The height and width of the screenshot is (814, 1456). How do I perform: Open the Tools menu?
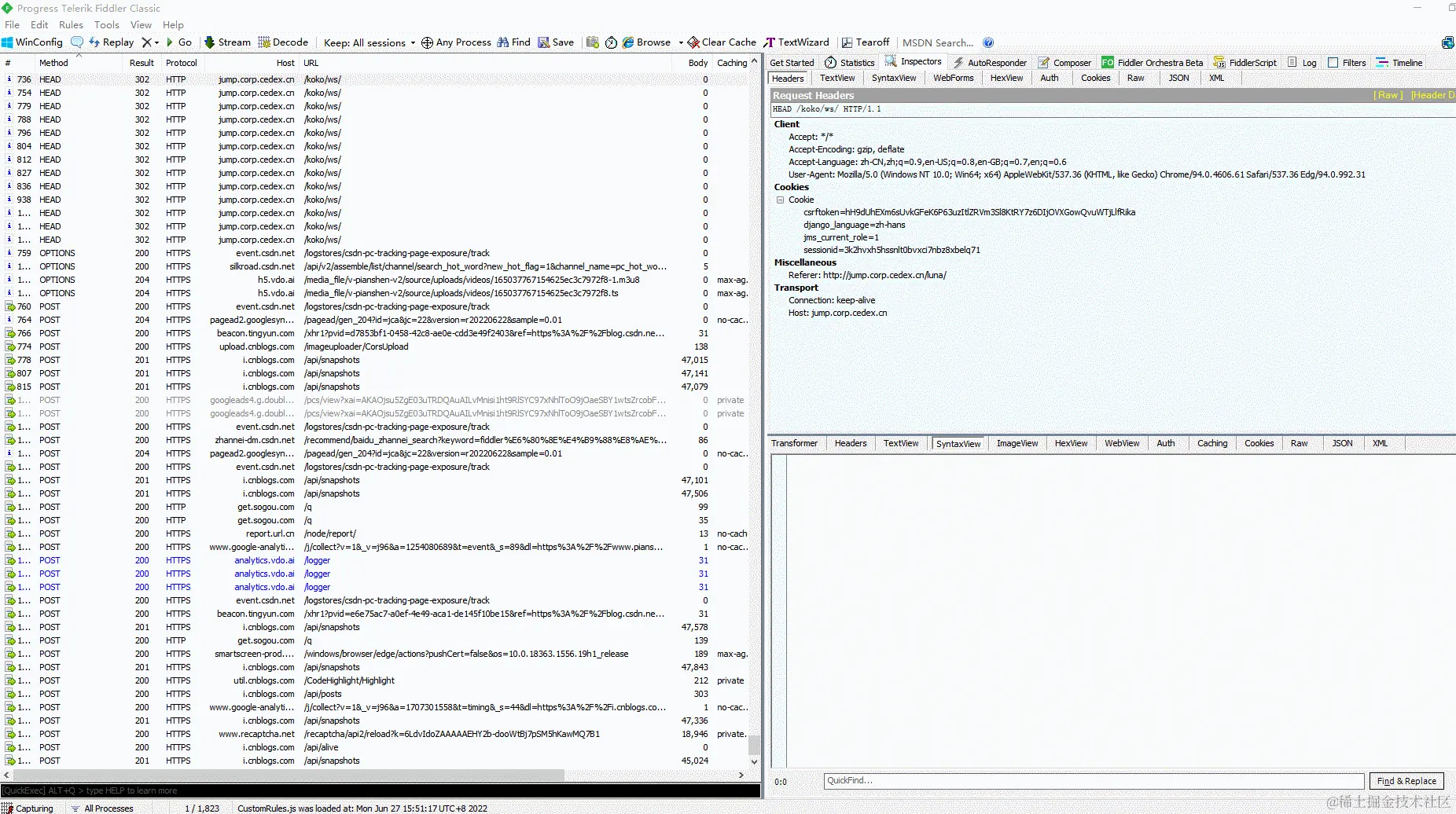pyautogui.click(x=107, y=24)
